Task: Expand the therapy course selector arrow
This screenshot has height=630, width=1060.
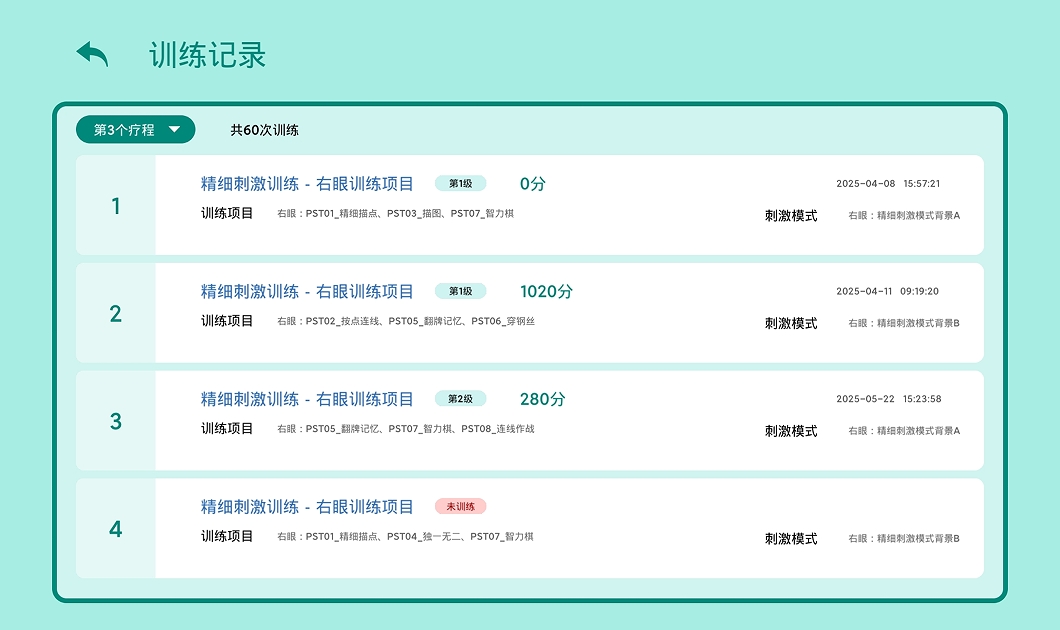Action: [174, 129]
